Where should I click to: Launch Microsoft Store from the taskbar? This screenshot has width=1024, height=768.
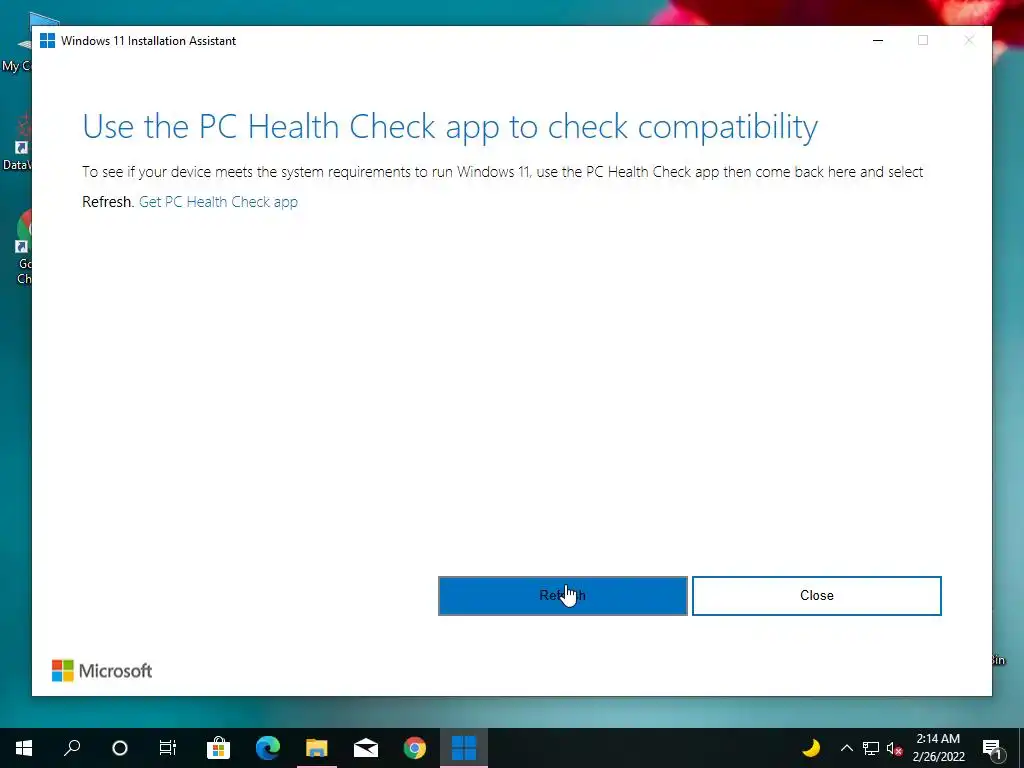[218, 748]
